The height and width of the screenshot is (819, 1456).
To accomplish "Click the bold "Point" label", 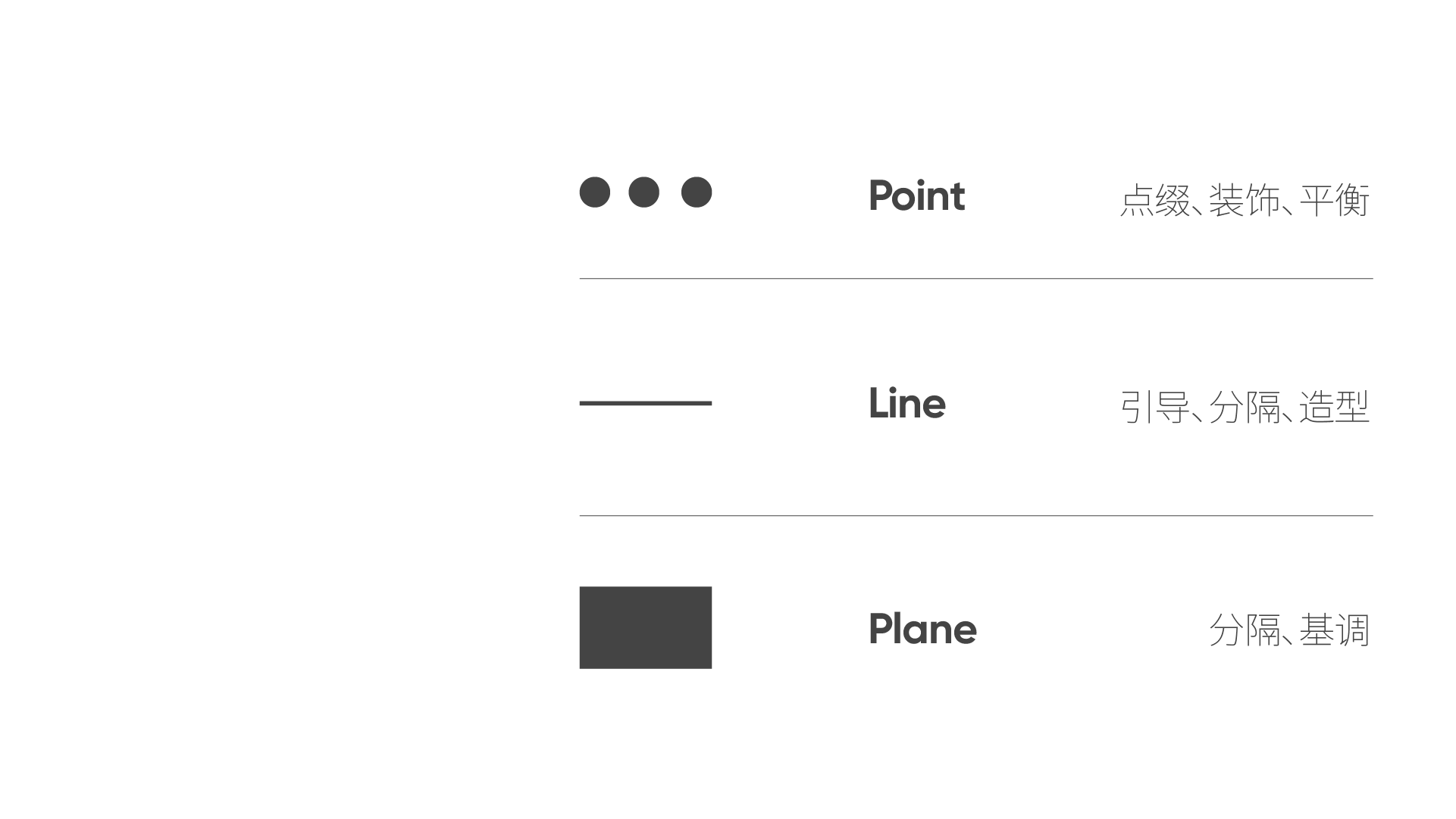I will point(916,196).
